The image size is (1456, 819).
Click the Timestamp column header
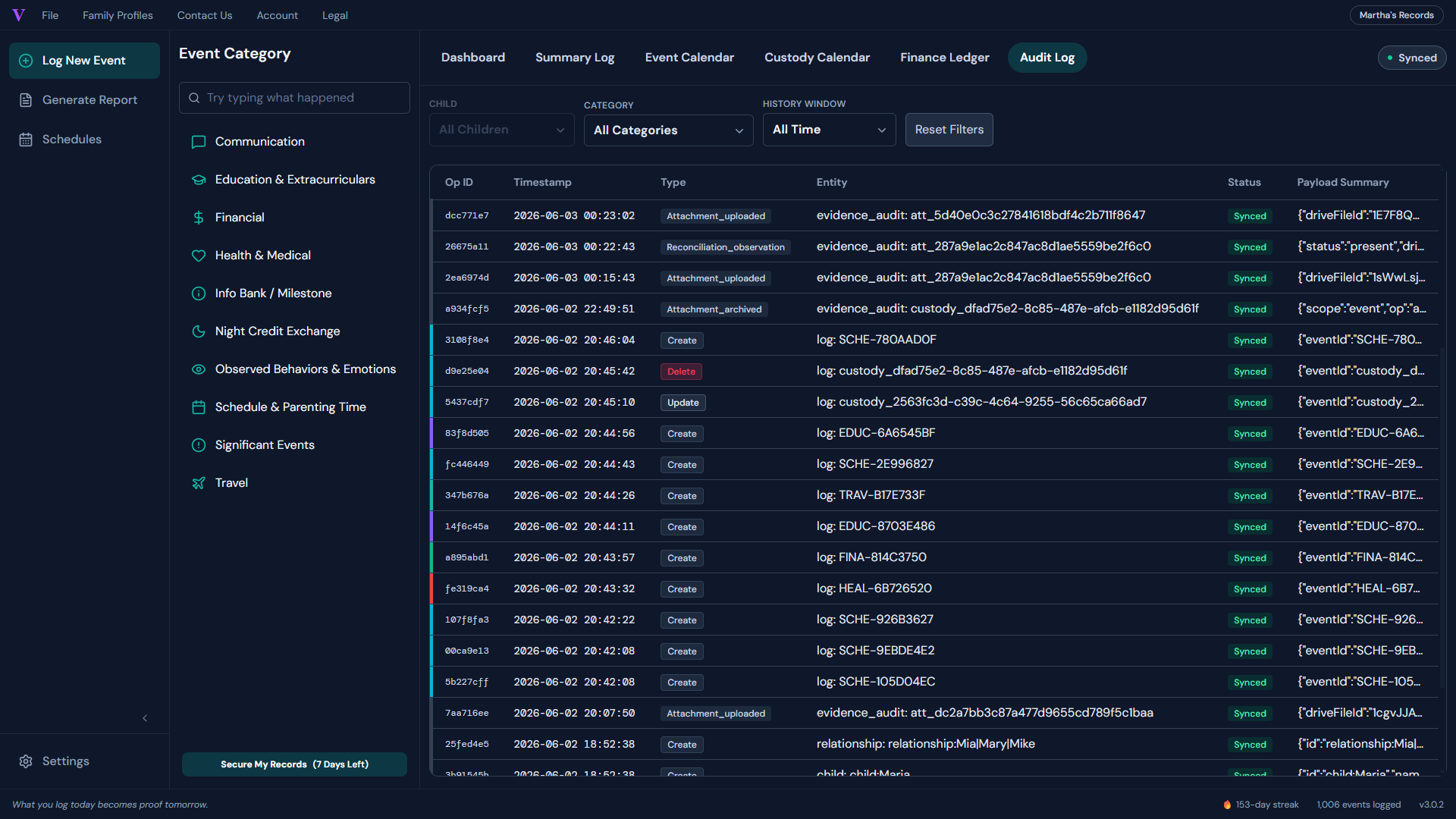click(x=542, y=183)
